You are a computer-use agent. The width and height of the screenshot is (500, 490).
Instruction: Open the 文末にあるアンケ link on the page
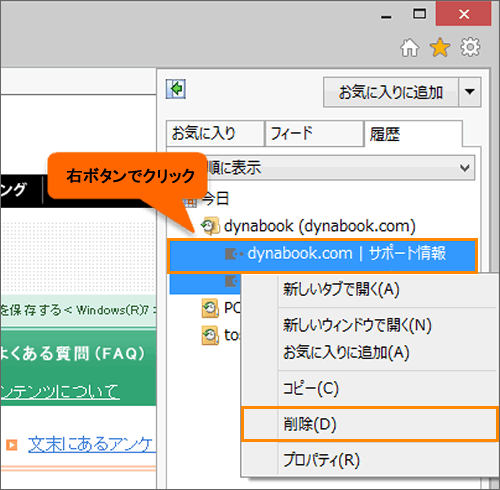92,445
